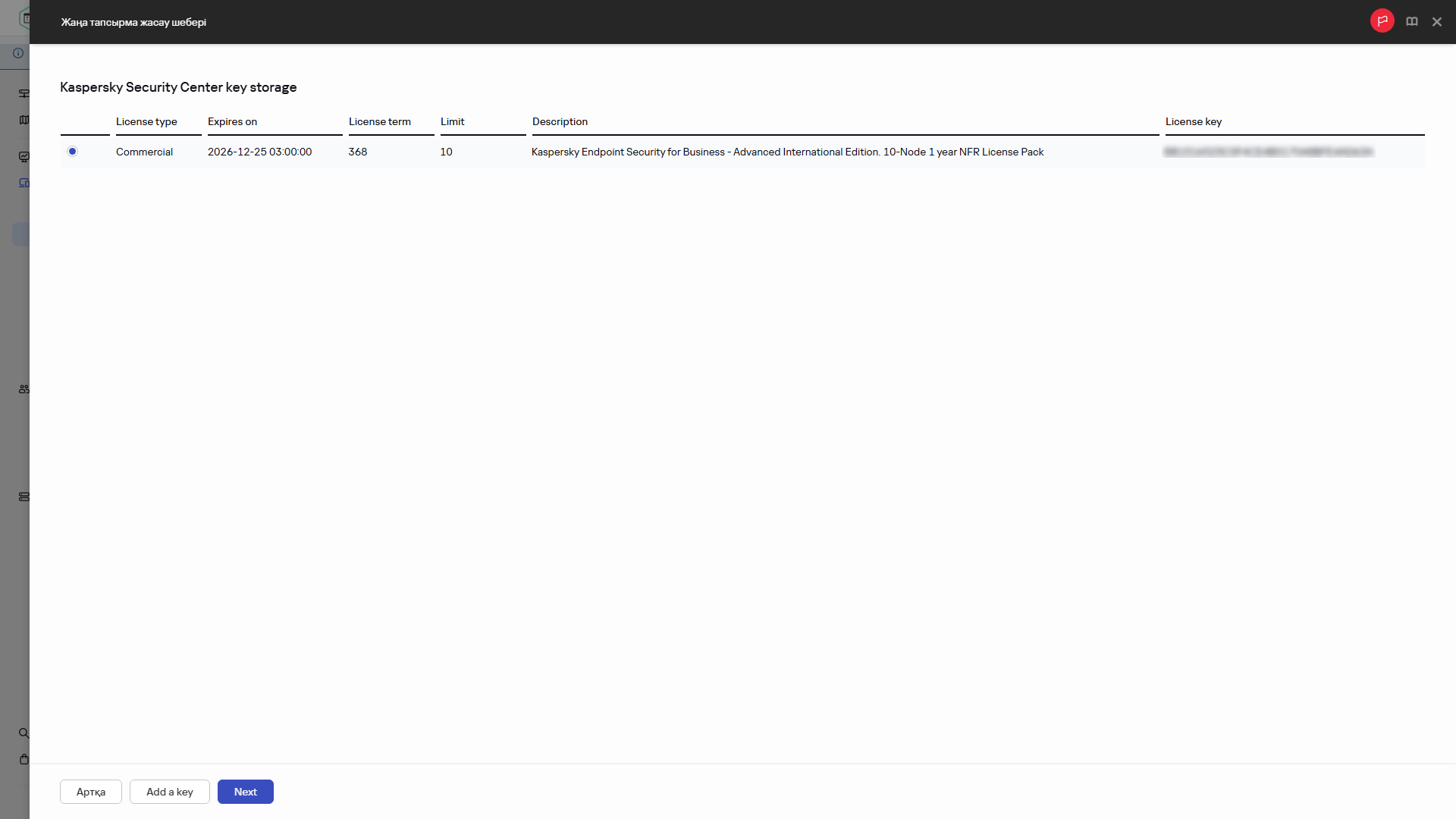Sort by License type column header
The width and height of the screenshot is (1456, 819).
[x=146, y=121]
